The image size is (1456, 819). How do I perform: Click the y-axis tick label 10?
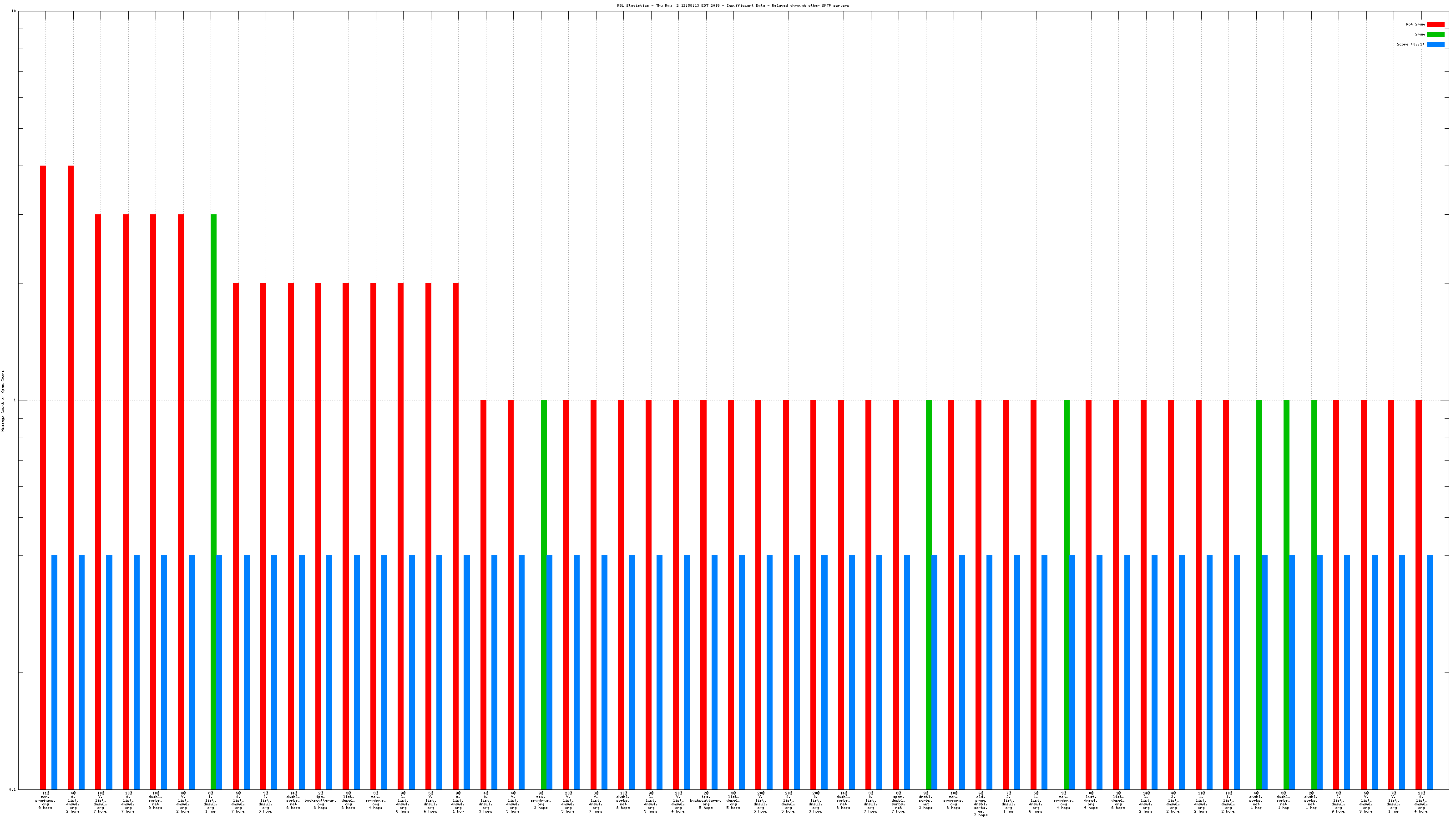14,11
